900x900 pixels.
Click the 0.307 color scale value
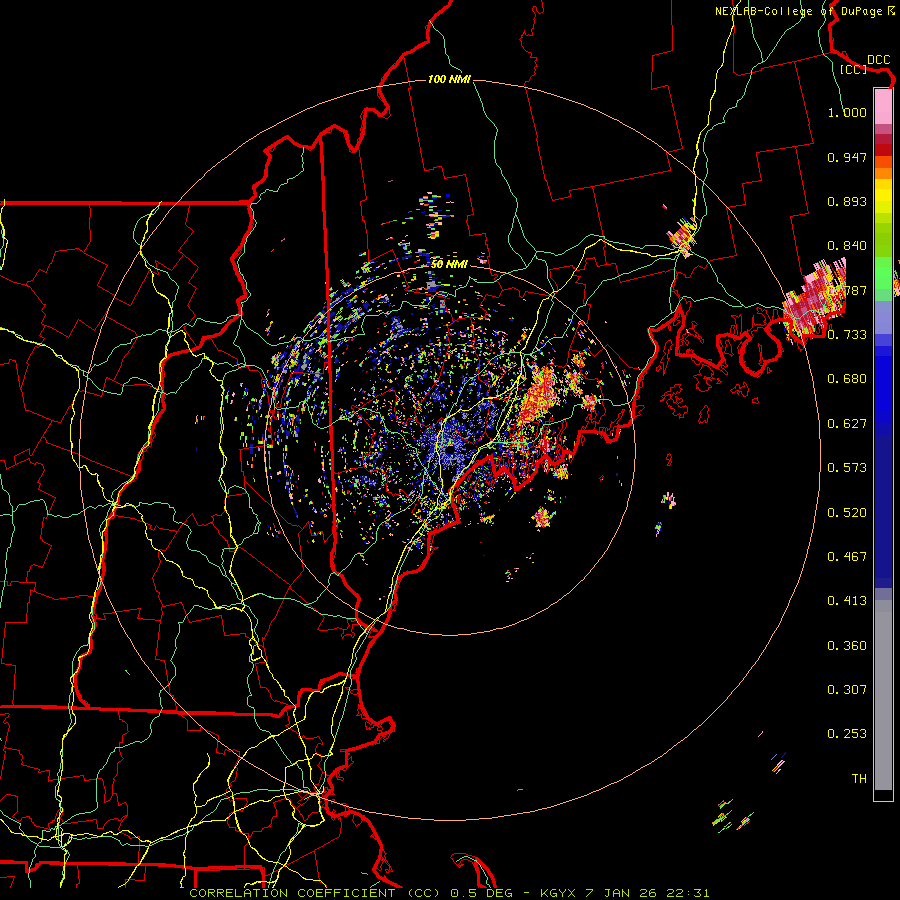[x=847, y=690]
